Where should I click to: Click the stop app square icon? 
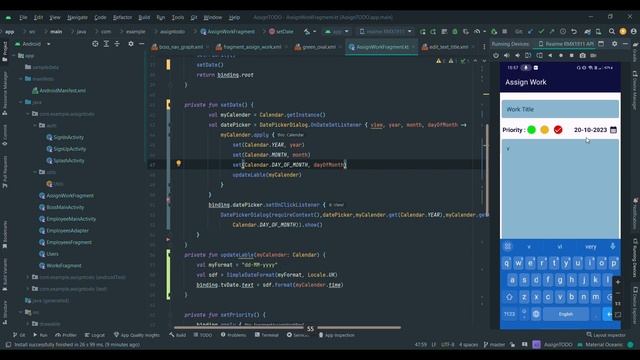point(504,31)
